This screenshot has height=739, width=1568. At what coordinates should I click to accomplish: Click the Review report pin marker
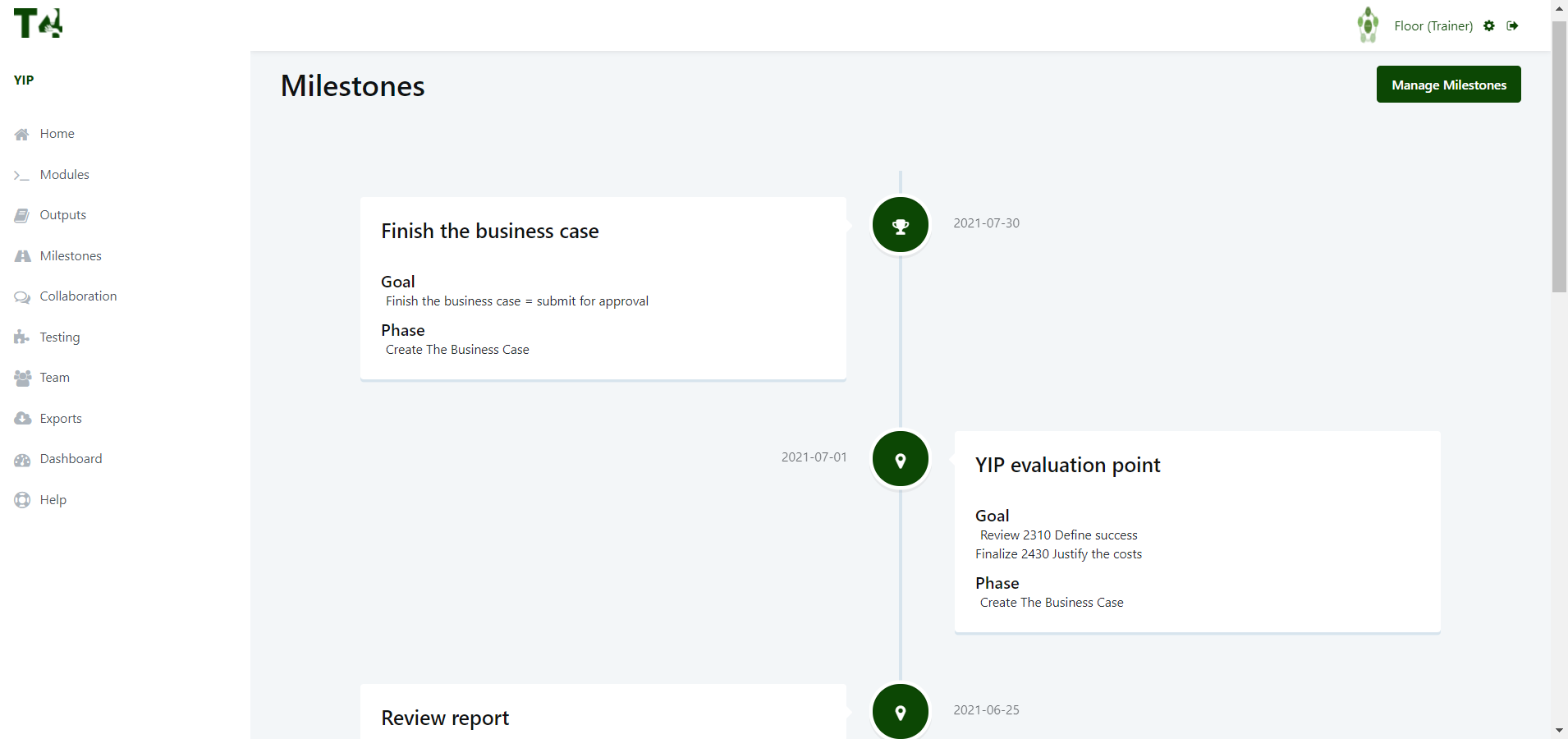(x=900, y=711)
